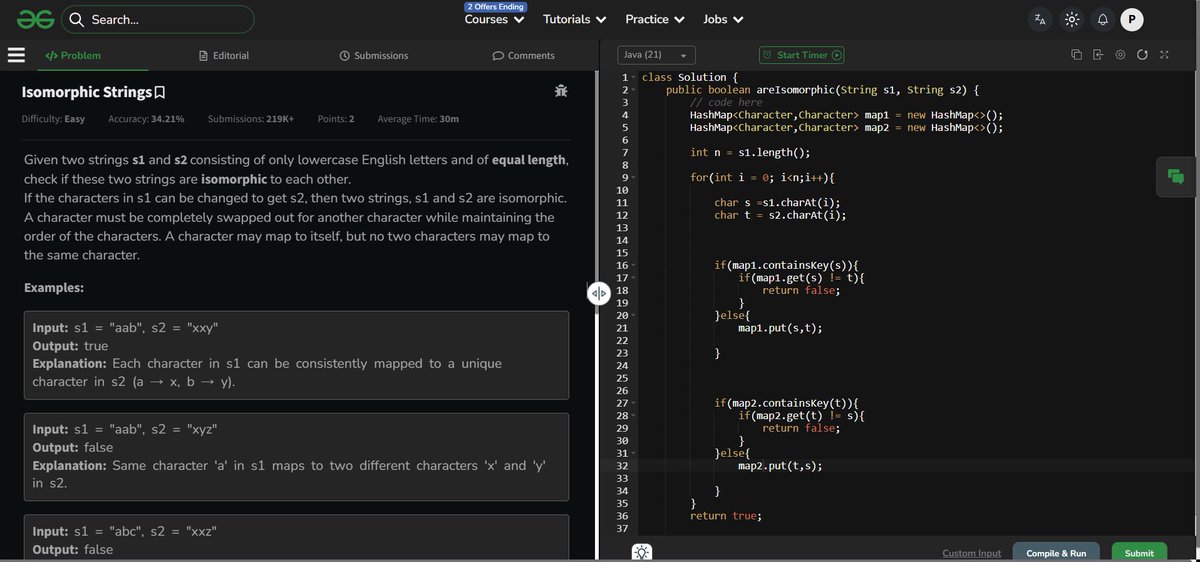Click into the Search field
Image resolution: width=1200 pixels, height=562 pixels.
point(158,19)
